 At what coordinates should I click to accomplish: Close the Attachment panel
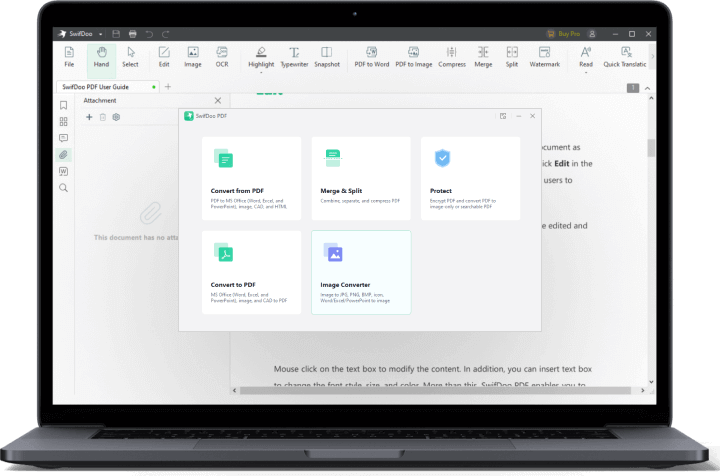point(218,101)
